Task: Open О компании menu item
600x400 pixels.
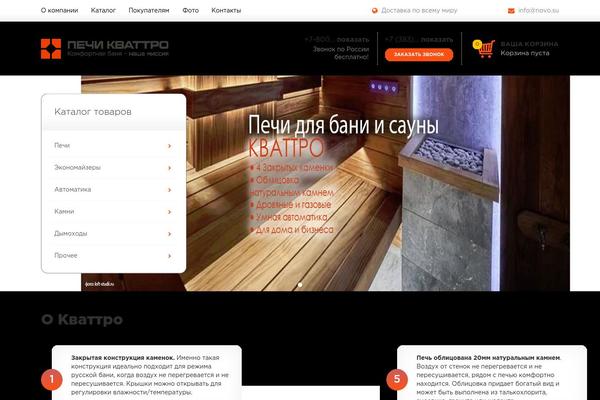Action: [x=59, y=10]
